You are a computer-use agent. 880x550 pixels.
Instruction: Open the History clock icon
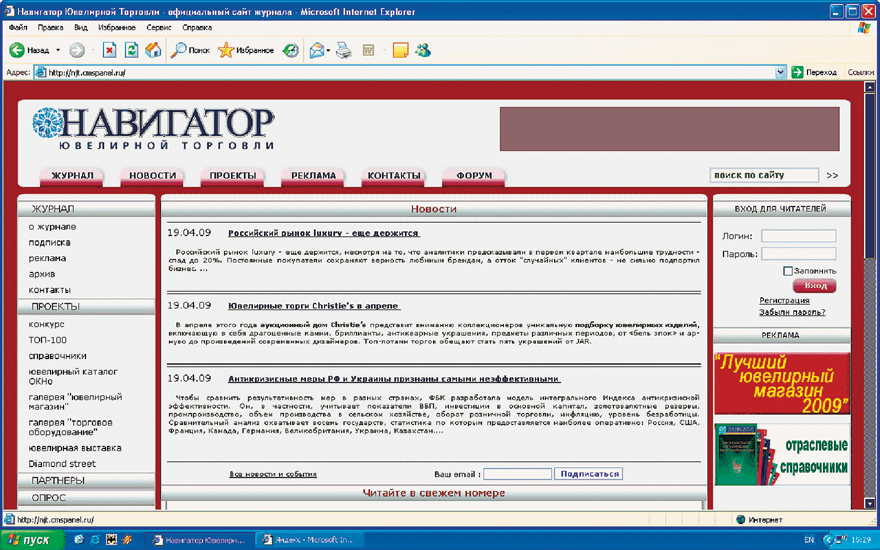point(290,51)
